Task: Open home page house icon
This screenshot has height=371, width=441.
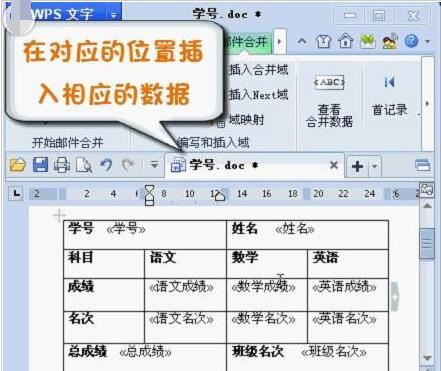Action: pyautogui.click(x=345, y=41)
